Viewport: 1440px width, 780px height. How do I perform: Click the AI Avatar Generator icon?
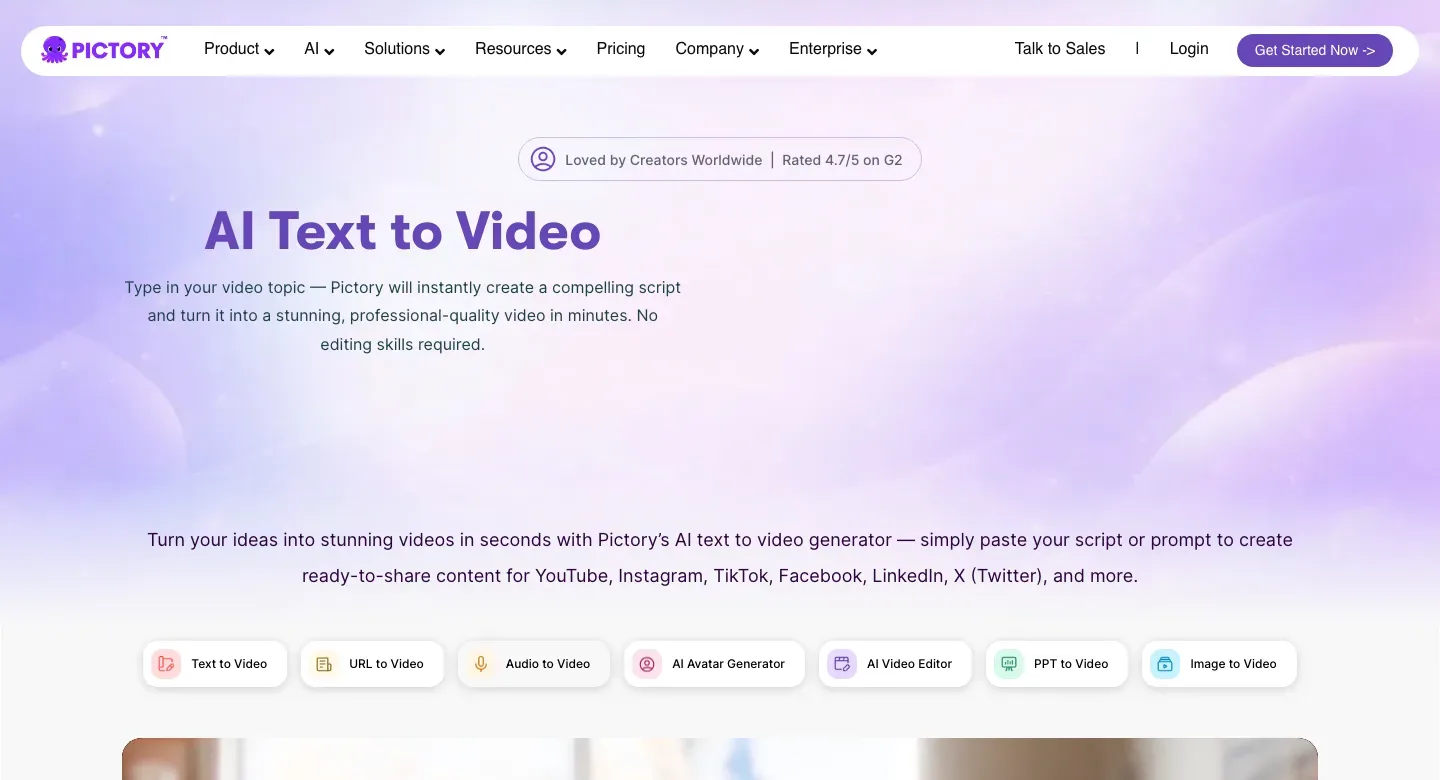coord(647,664)
